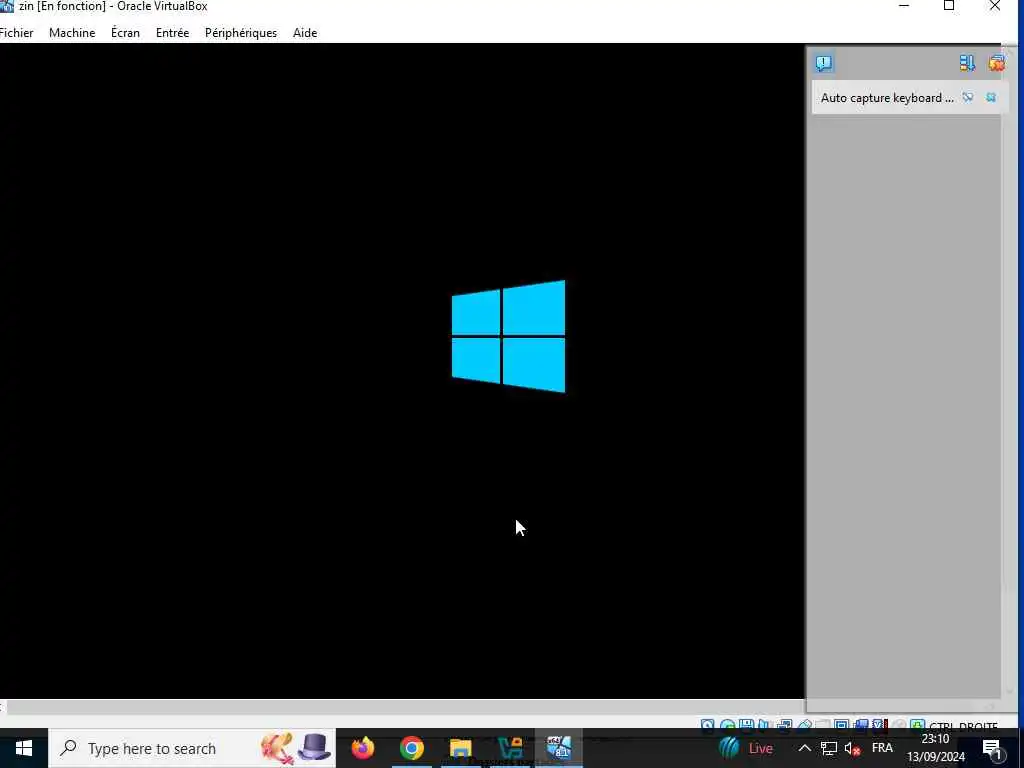Screen dimensions: 1024x768
Task: Maximize the VirtualBox window
Action: pyautogui.click(x=949, y=6)
